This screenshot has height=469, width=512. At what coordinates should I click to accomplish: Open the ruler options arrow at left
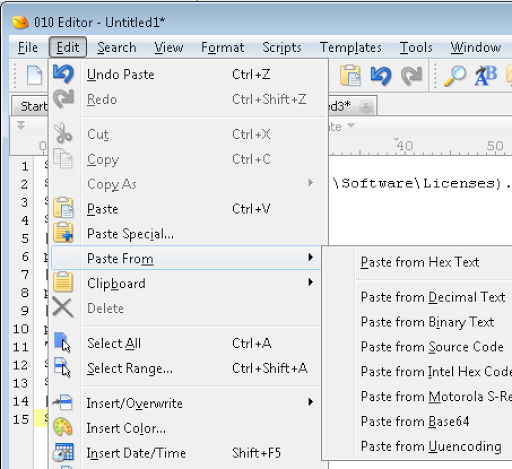click(21, 125)
